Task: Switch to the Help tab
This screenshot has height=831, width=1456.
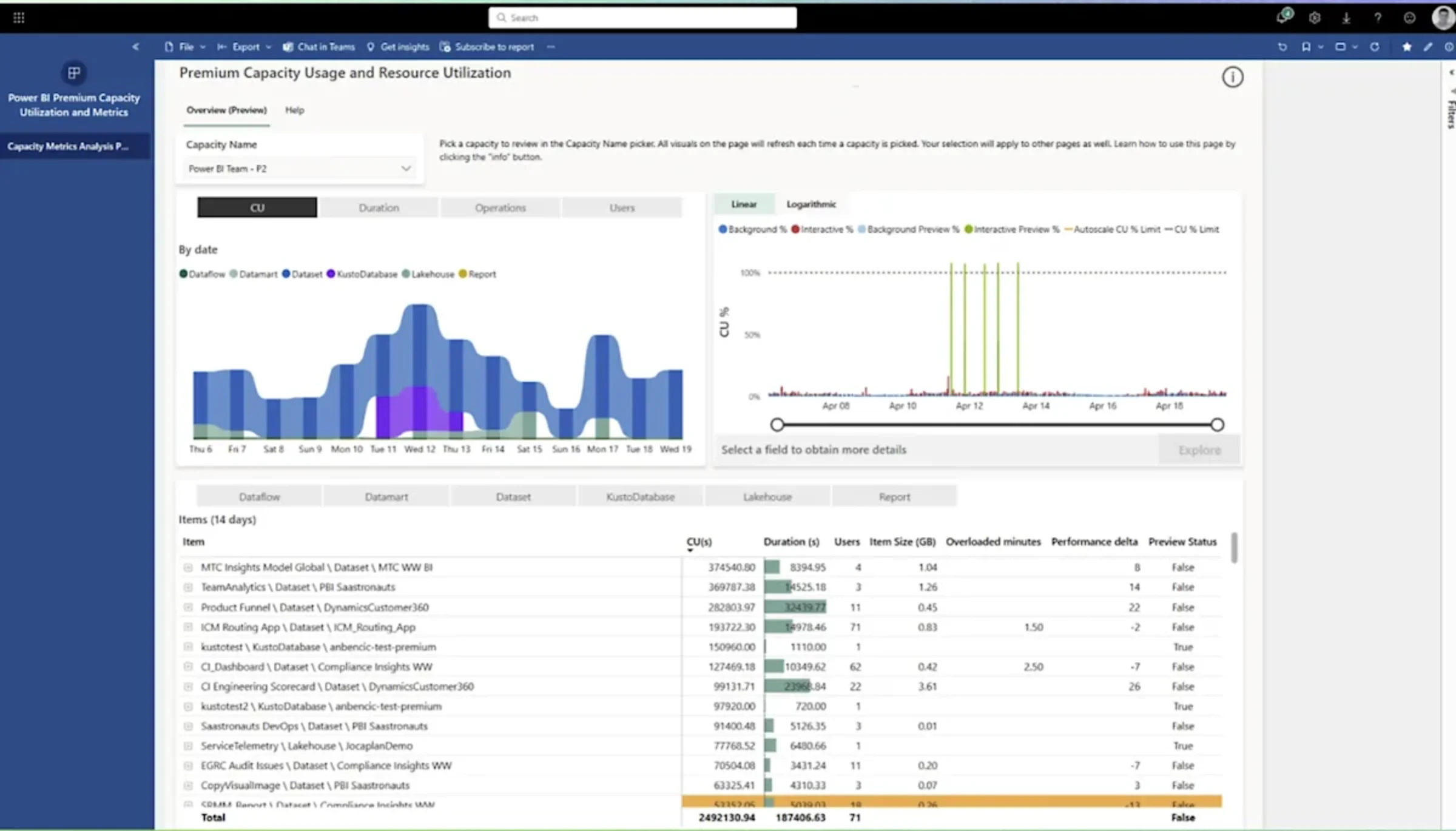Action: [295, 110]
